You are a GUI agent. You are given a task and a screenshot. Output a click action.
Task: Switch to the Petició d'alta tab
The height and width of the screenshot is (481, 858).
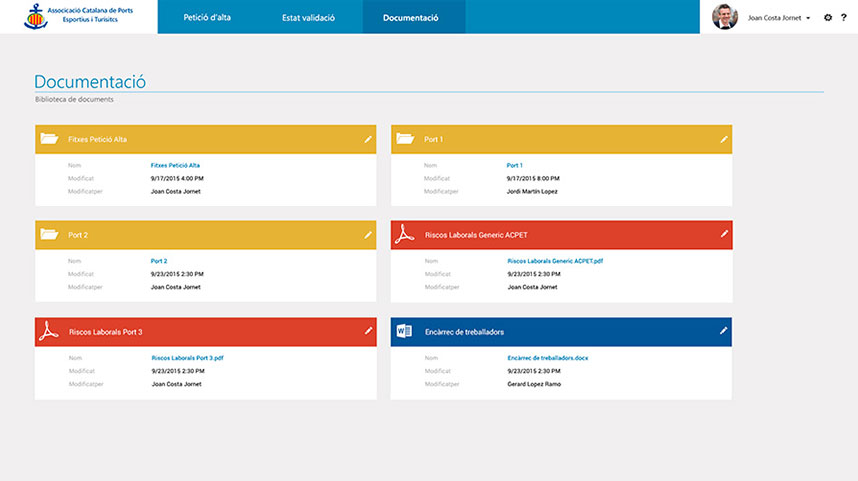207,18
